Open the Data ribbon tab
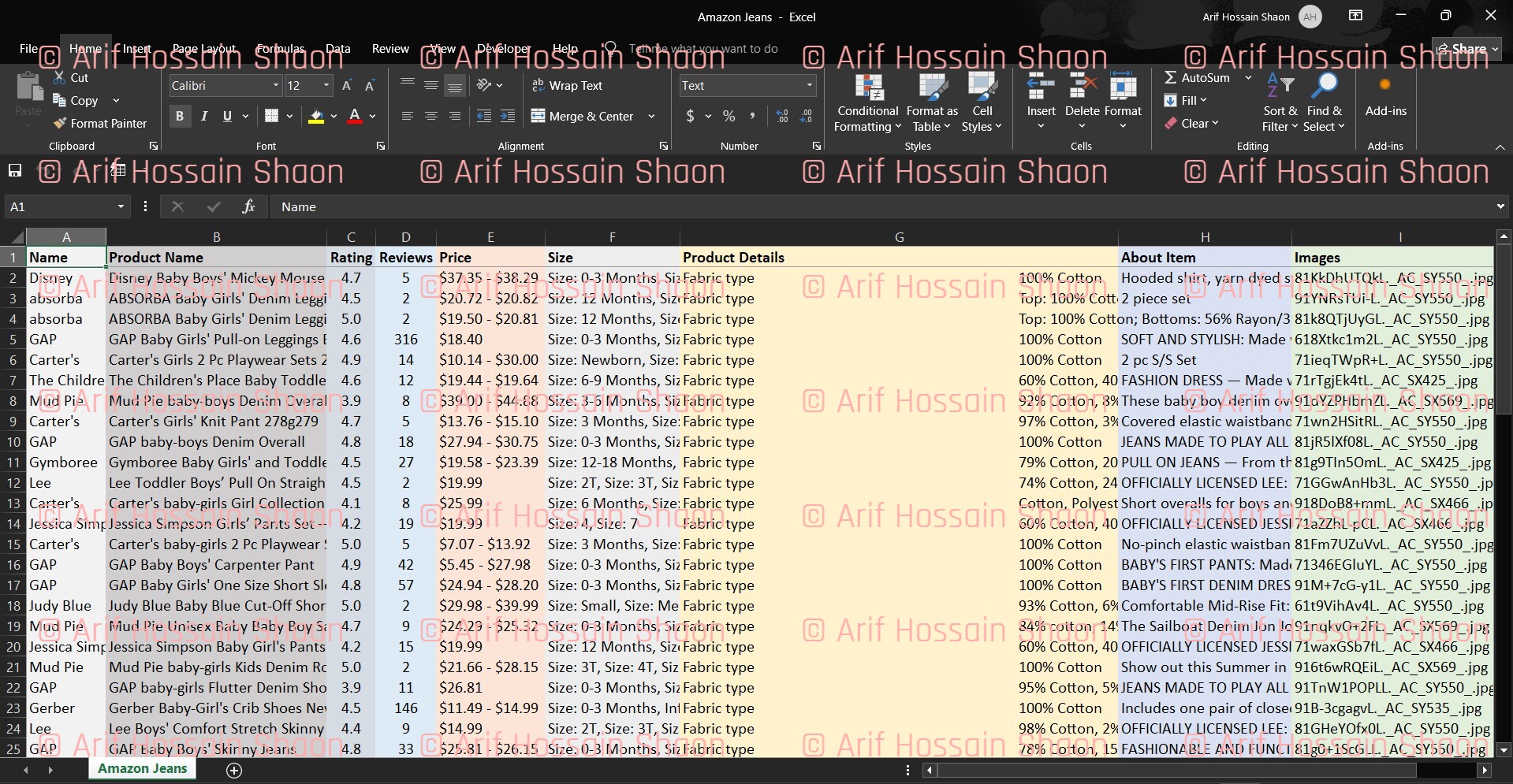The image size is (1513, 784). [337, 48]
